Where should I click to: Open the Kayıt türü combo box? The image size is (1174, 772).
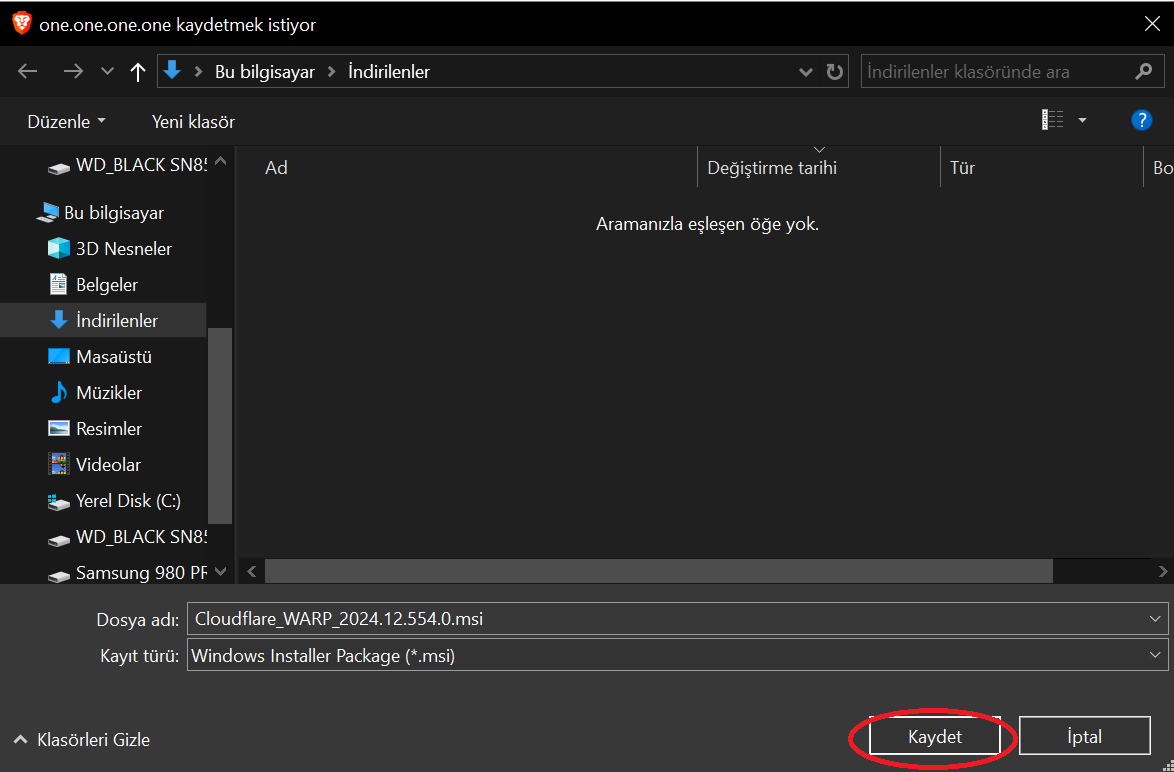coord(678,655)
